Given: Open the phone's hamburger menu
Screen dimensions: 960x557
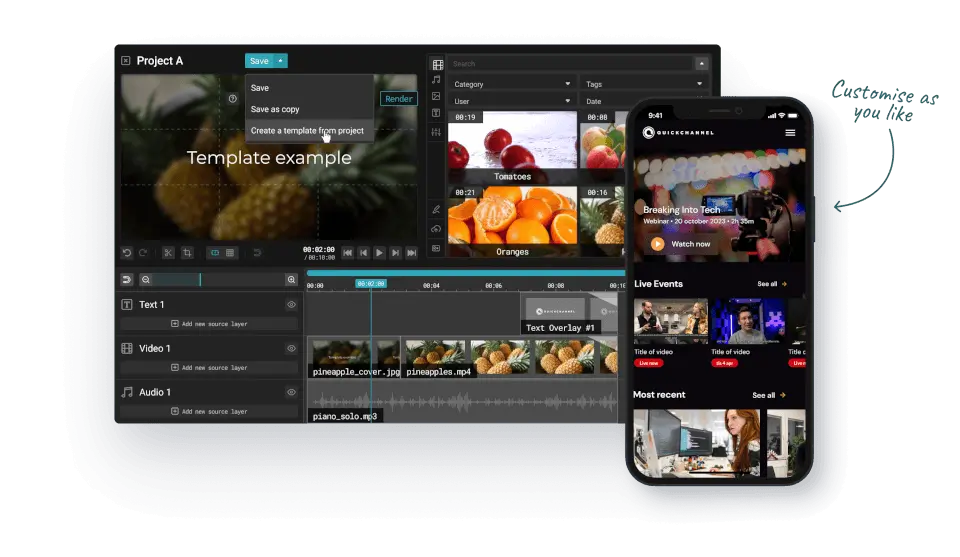Looking at the screenshot, I should (790, 133).
